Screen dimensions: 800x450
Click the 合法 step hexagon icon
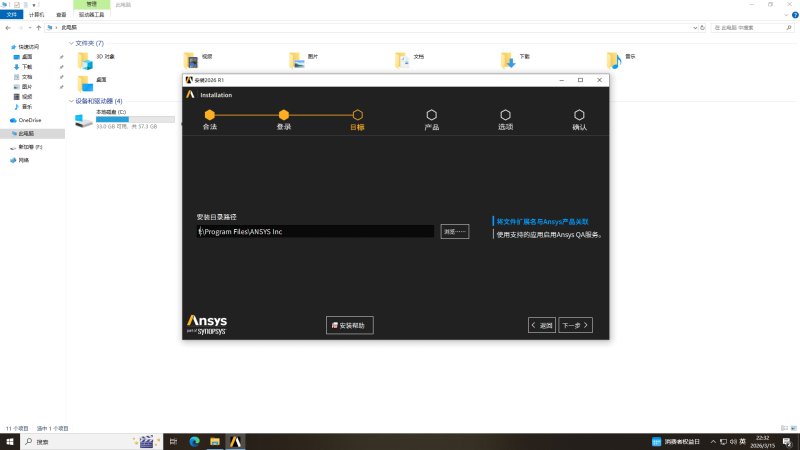tap(210, 115)
